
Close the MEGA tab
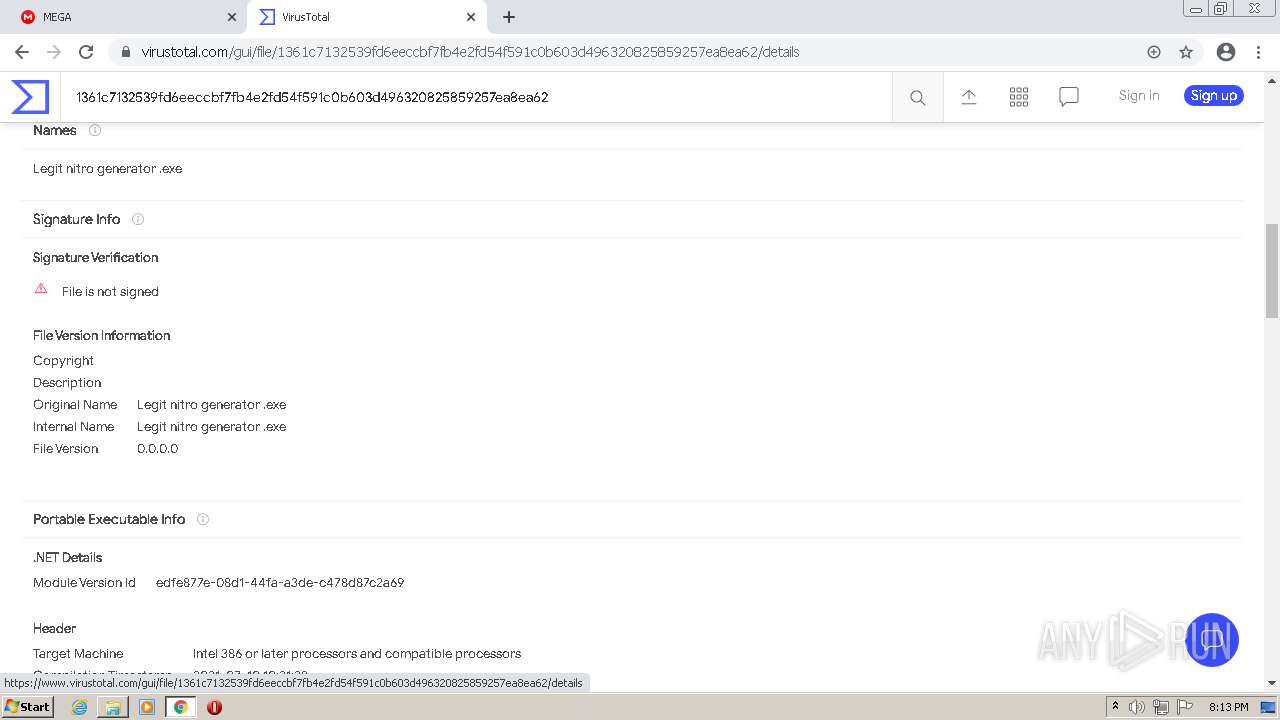point(232,17)
